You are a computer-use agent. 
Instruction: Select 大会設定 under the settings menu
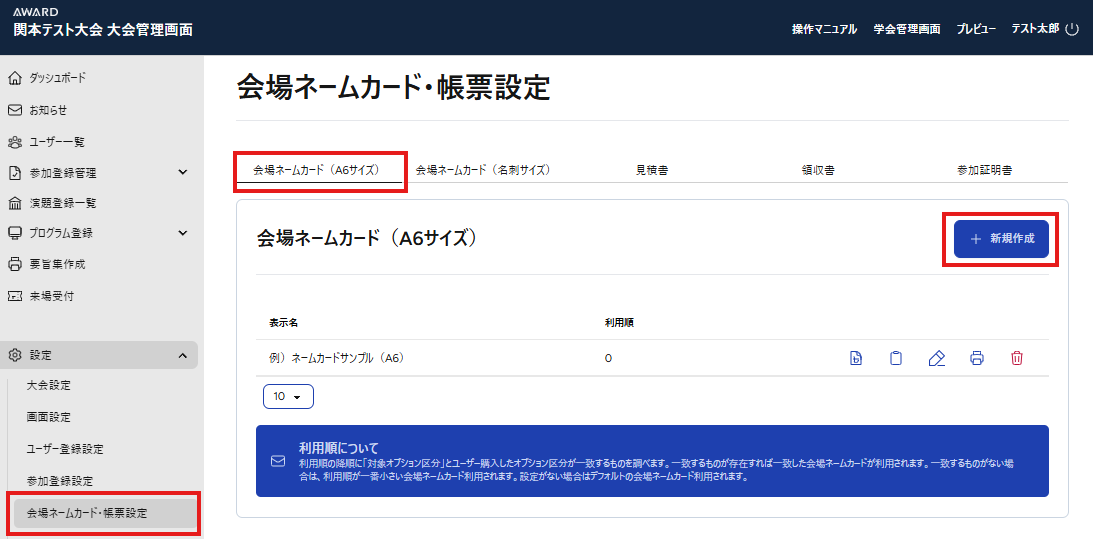coord(49,385)
